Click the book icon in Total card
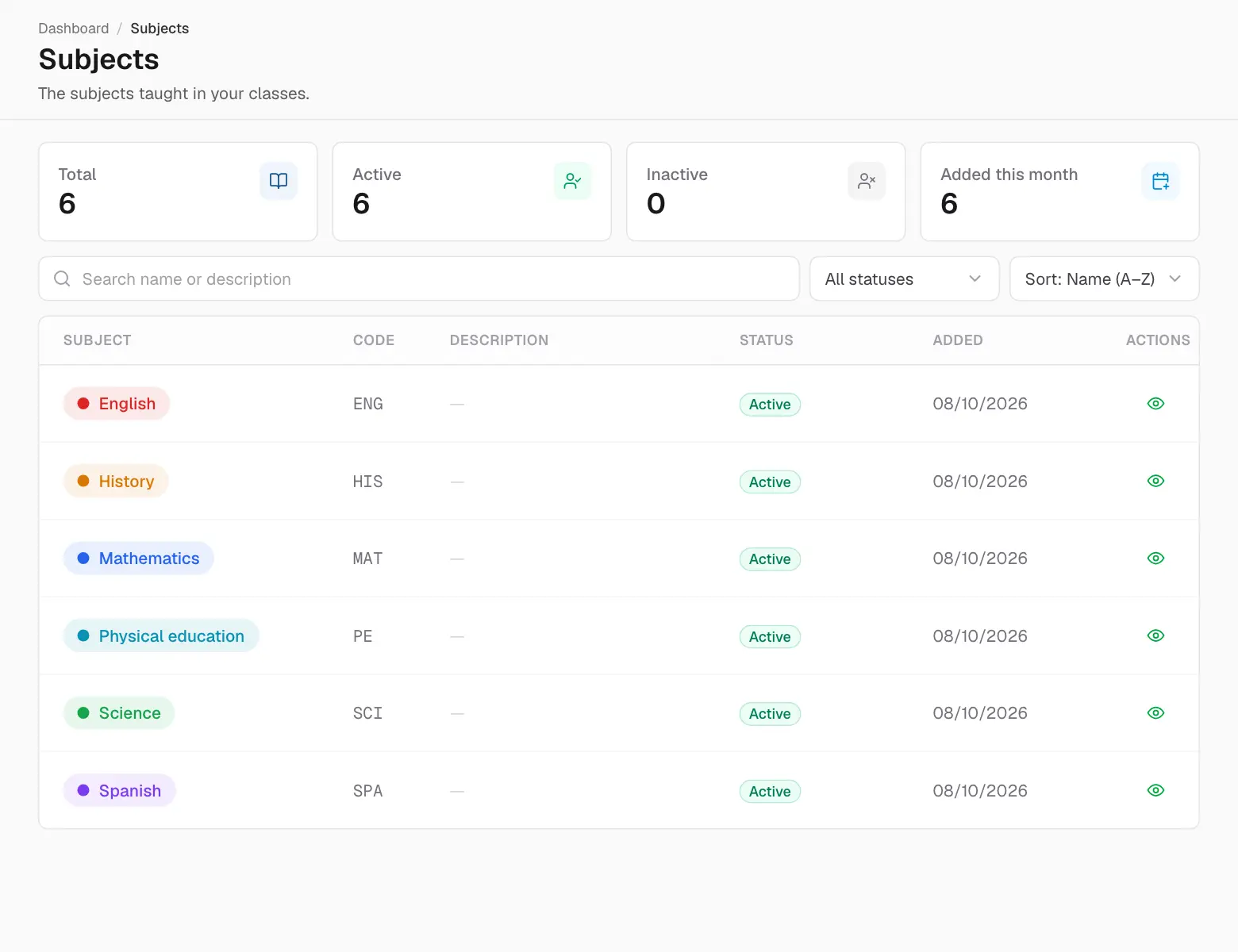1238x952 pixels. [279, 181]
